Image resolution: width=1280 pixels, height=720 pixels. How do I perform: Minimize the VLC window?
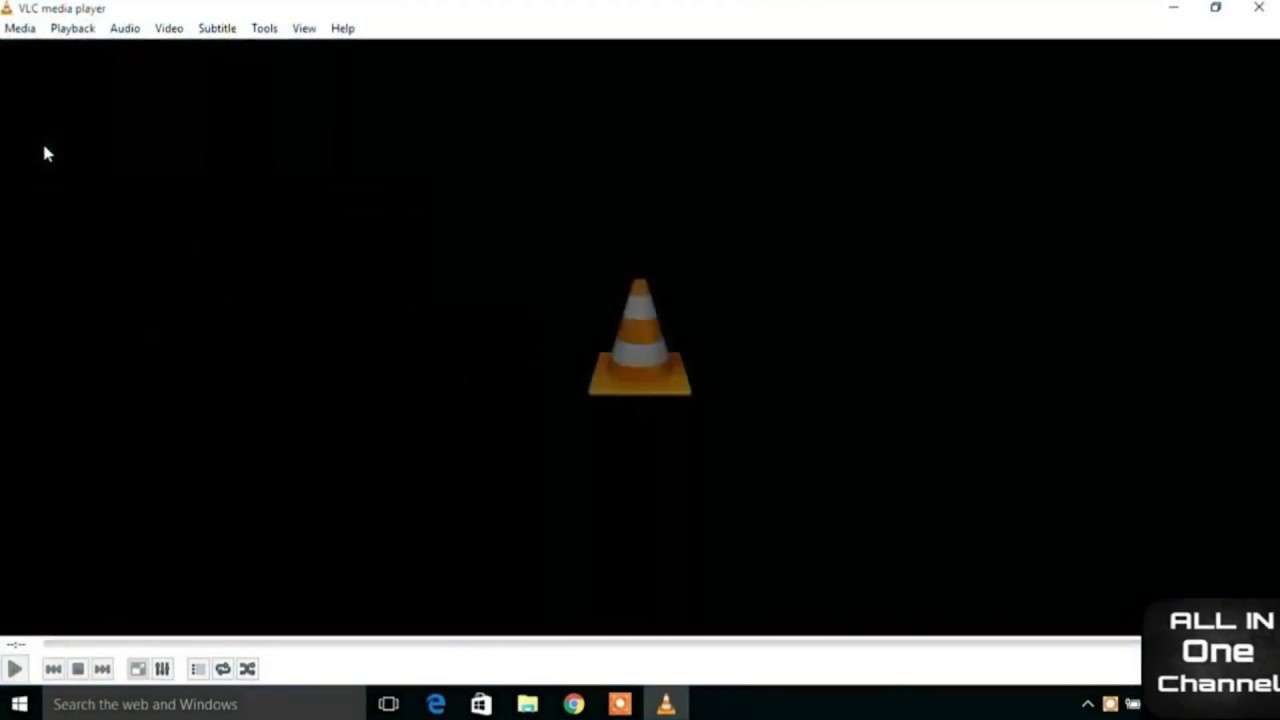pos(1173,8)
